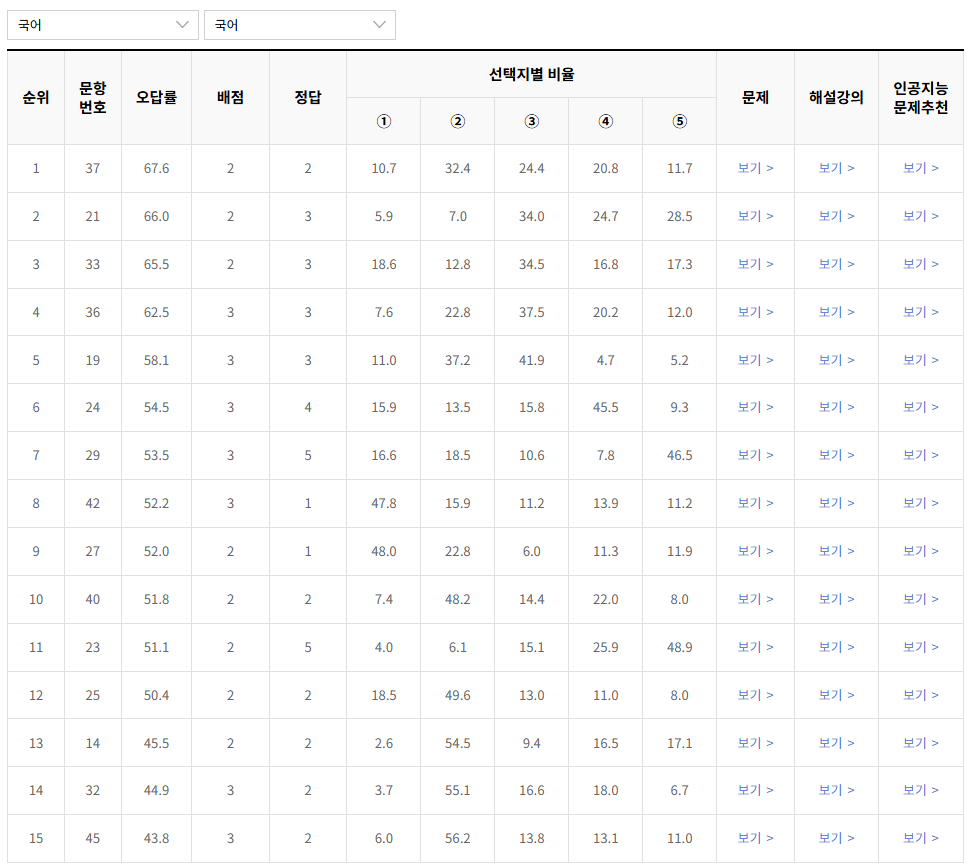The image size is (968, 865).
Task: Open 해설강의 보기 for question 37
Action: (835, 169)
